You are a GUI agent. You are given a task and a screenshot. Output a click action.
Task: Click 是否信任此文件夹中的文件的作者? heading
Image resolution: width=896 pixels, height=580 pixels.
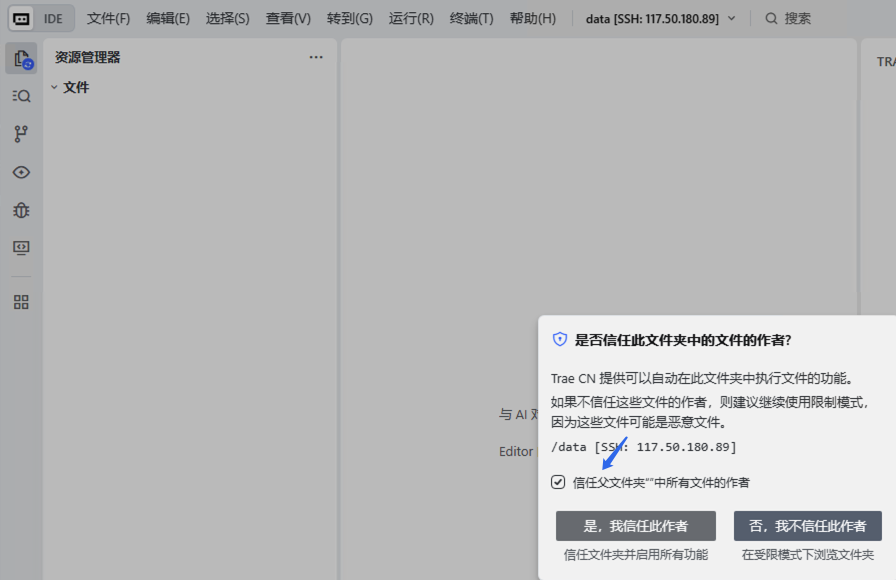[682, 340]
